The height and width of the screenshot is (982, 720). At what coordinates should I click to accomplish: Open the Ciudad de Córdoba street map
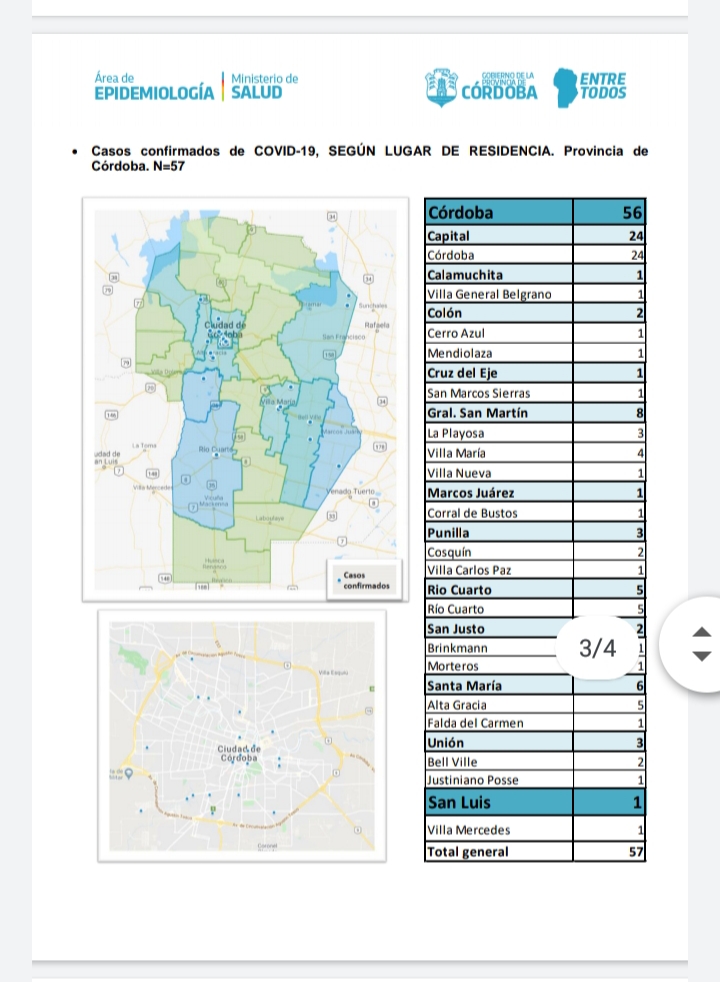245,734
